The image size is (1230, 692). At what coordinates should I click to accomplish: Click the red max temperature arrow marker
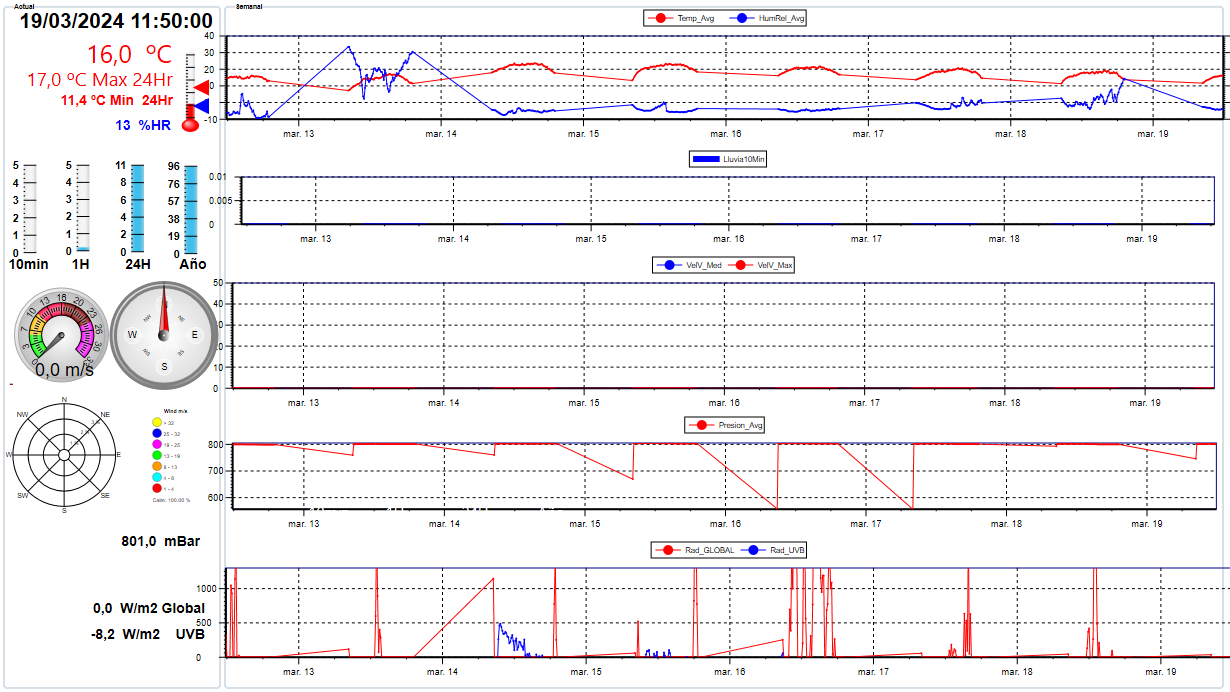[x=201, y=89]
